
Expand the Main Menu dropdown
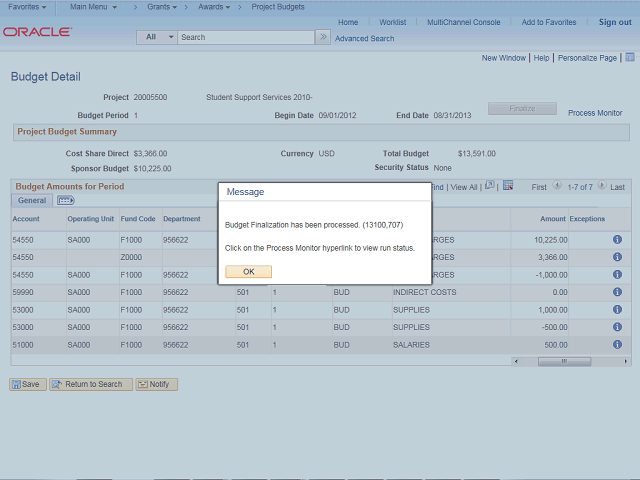(93, 6)
